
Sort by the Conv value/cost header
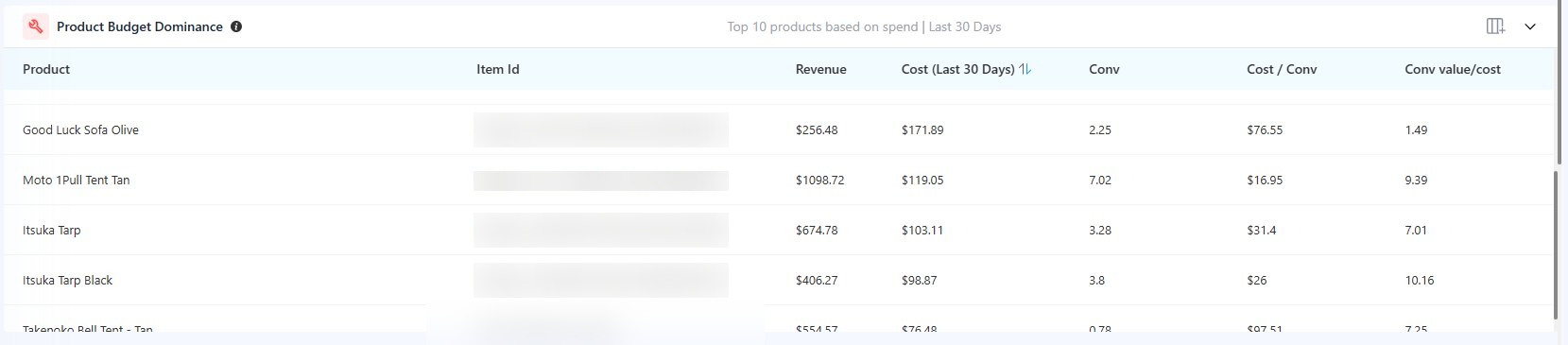pos(1453,69)
